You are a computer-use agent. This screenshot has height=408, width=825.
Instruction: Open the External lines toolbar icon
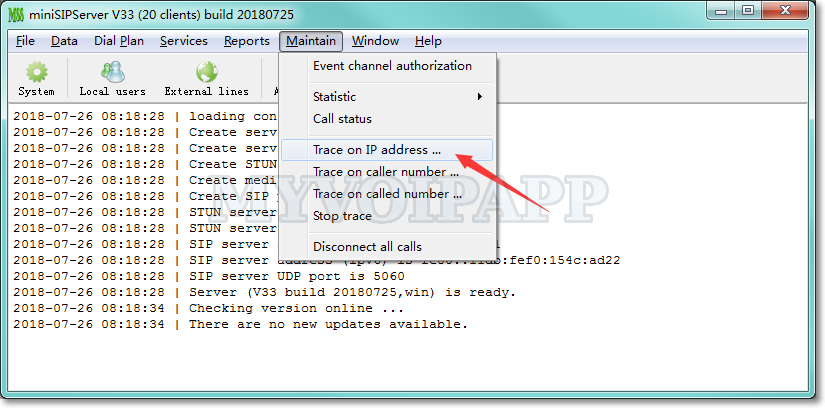[x=206, y=79]
